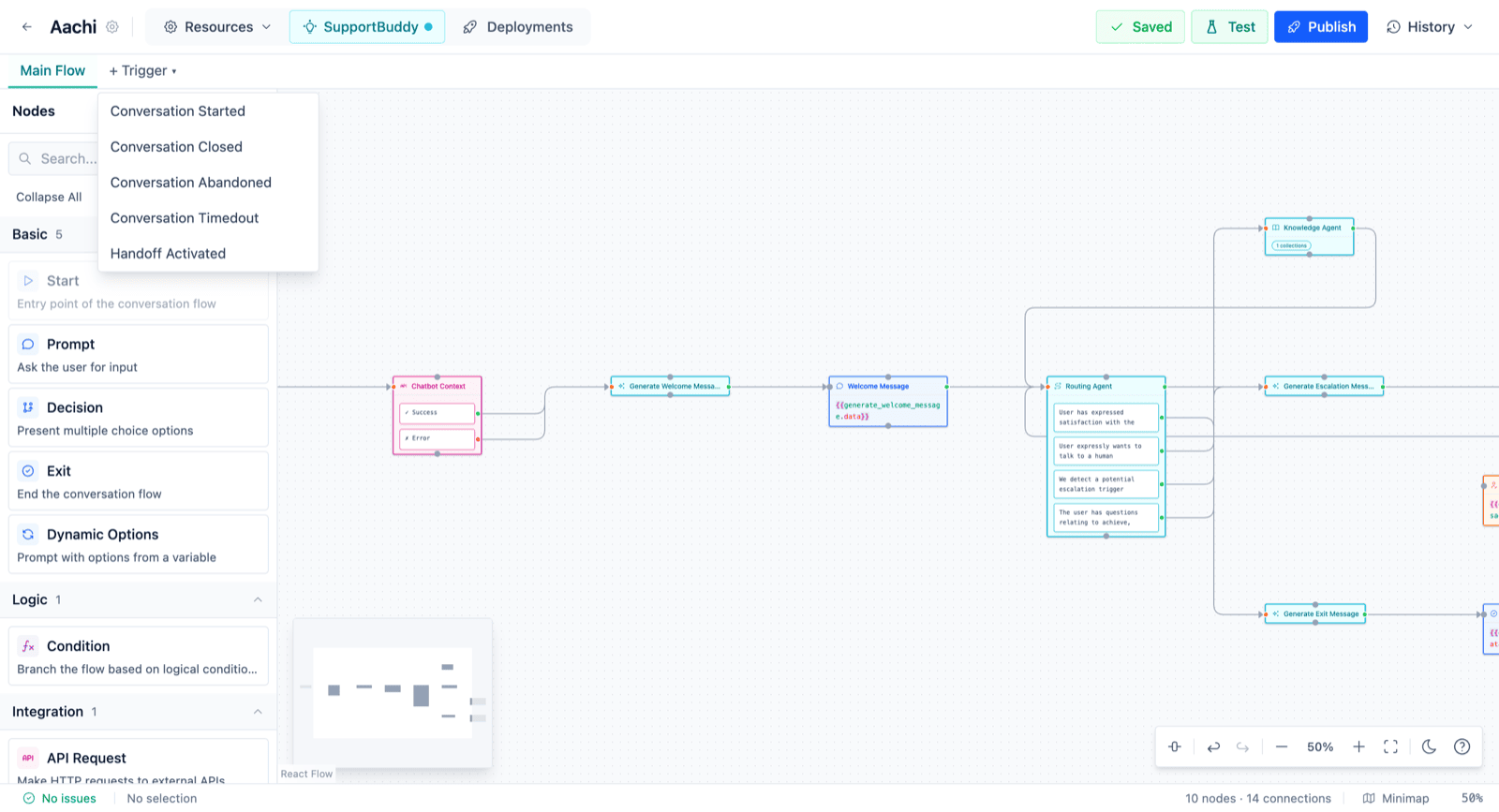The image size is (1499, 812).
Task: Redo the canvas action
Action: pyautogui.click(x=1243, y=747)
